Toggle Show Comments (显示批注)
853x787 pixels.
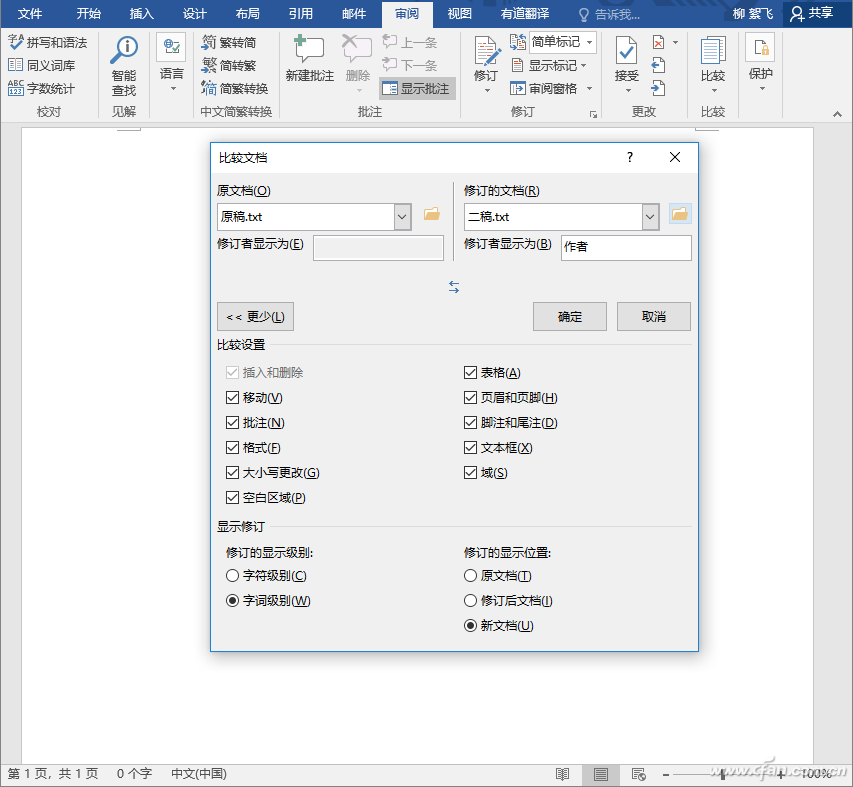(x=417, y=88)
